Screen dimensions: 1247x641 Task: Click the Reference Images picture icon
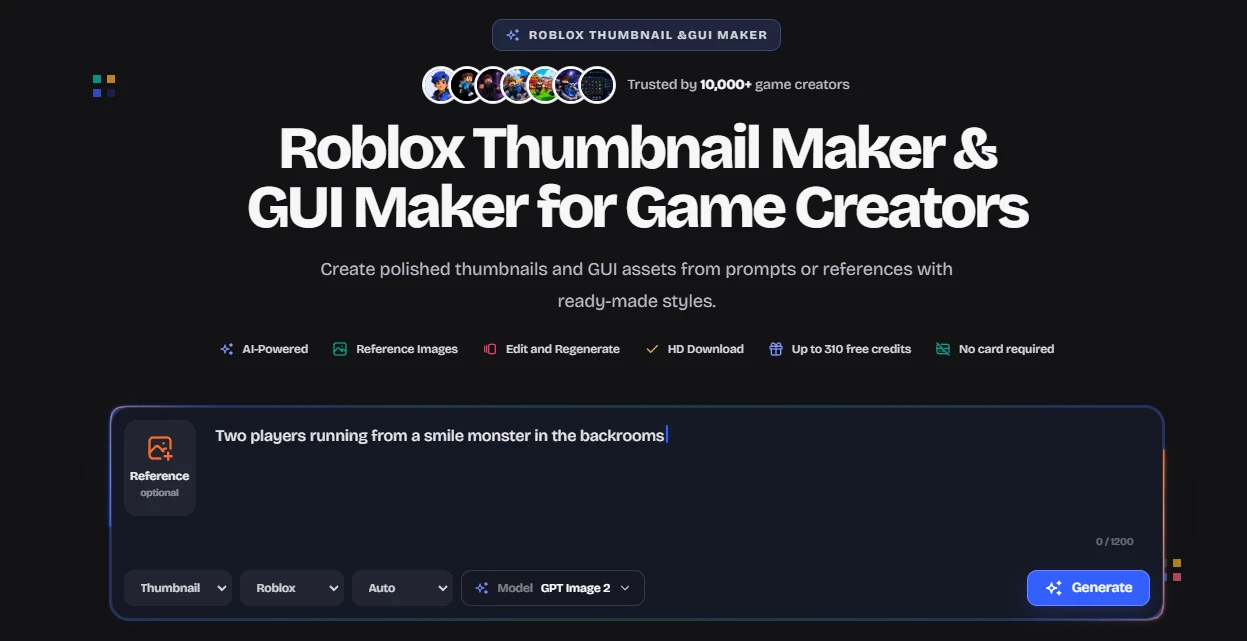coord(340,349)
